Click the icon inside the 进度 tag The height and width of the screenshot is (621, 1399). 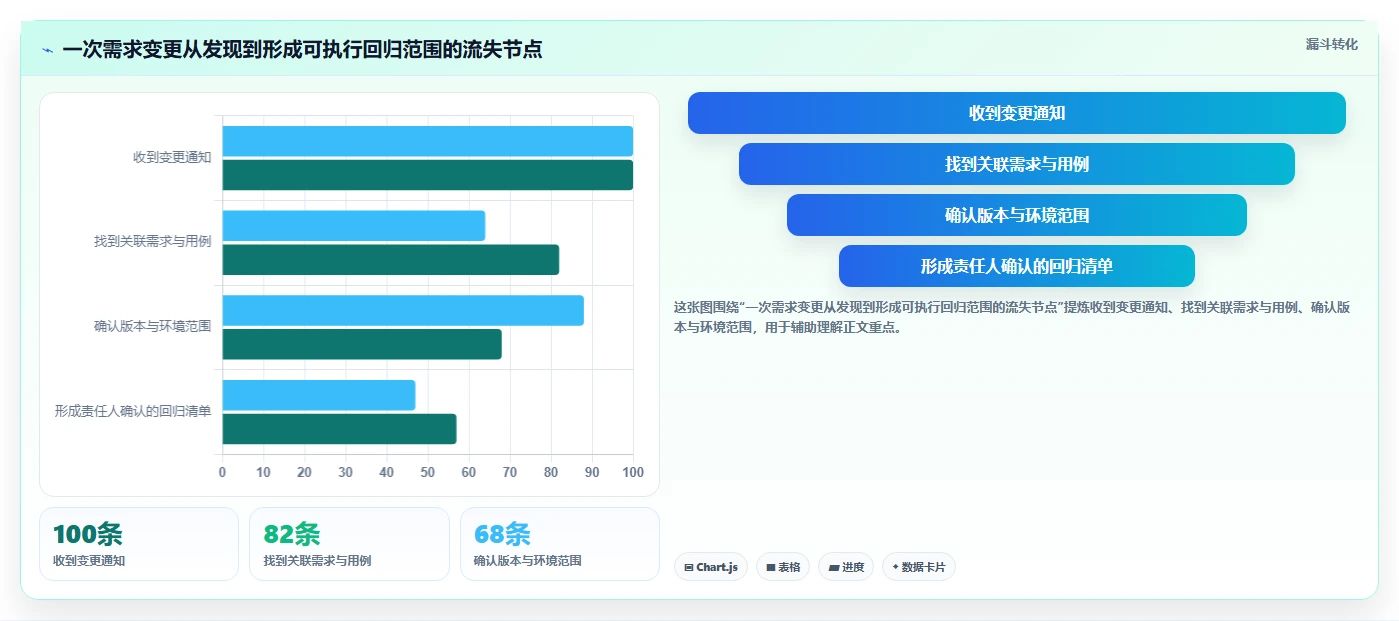833,567
